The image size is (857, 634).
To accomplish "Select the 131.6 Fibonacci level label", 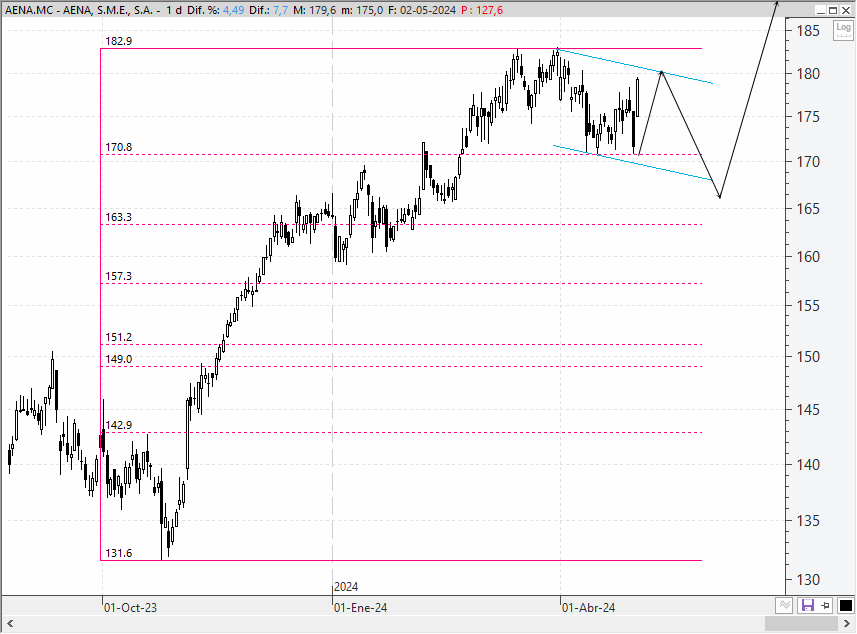I will coord(119,554).
